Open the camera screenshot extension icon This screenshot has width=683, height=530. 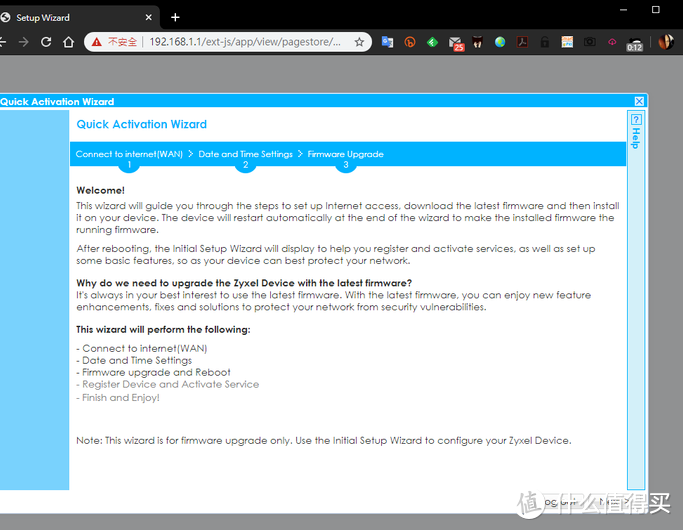click(x=590, y=42)
